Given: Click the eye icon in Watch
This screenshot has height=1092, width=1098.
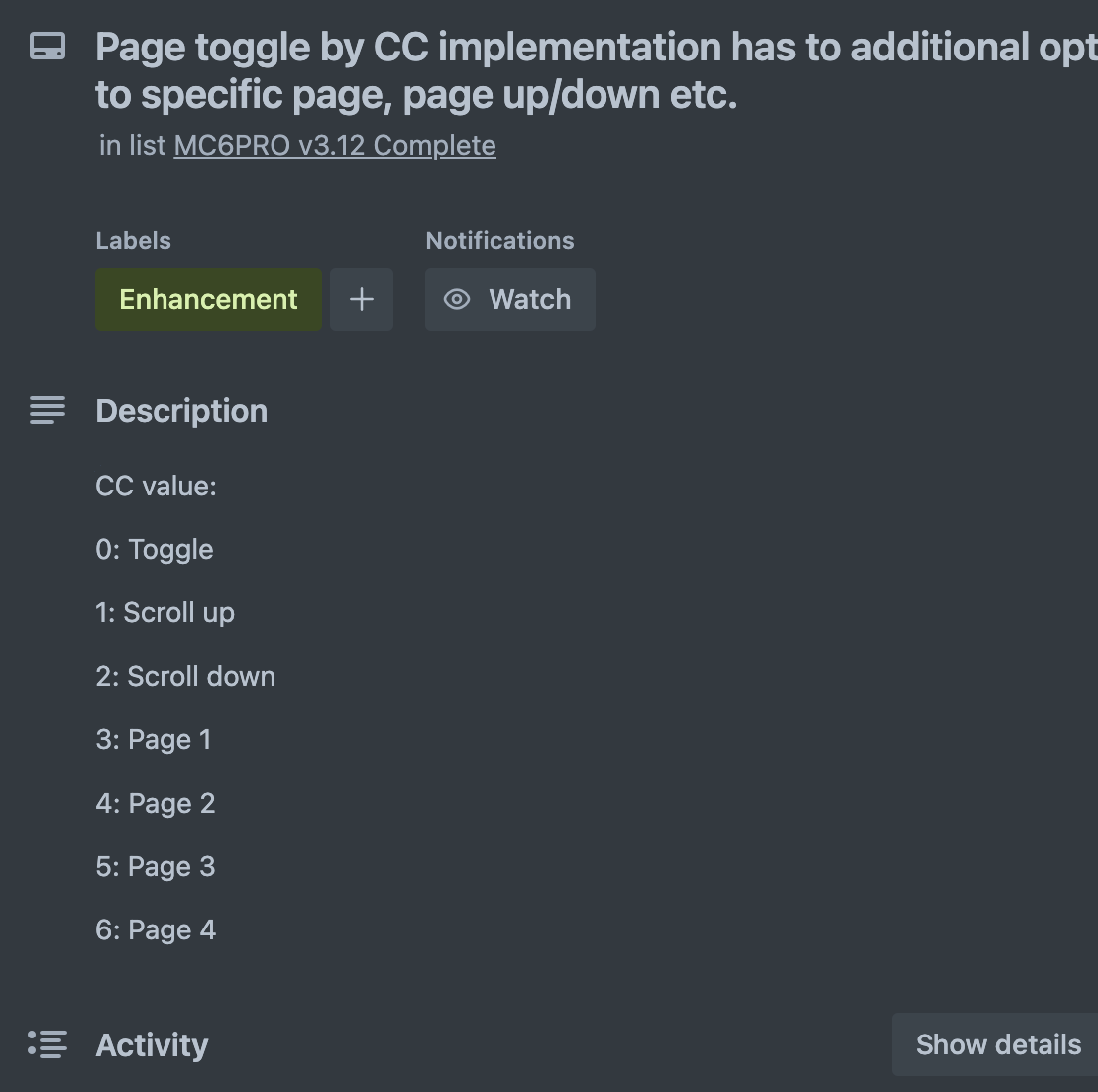Looking at the screenshot, I should (x=457, y=299).
